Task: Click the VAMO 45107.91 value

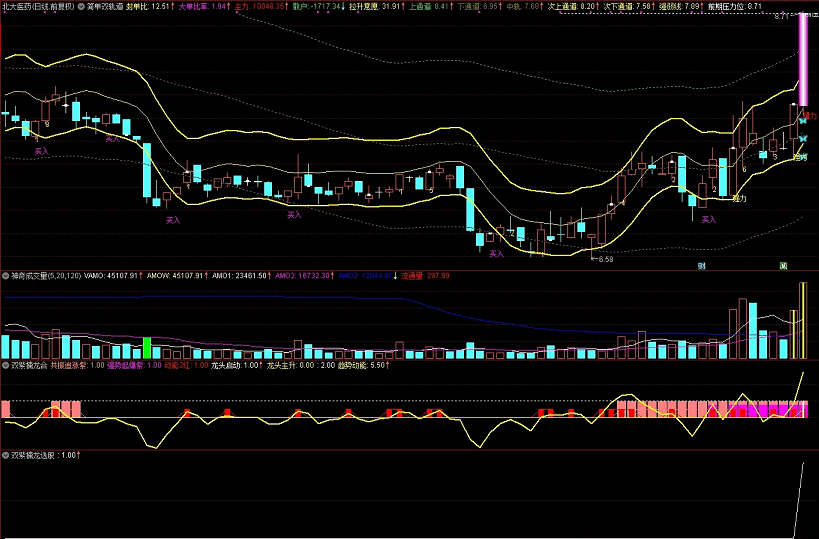Action: 113,276
